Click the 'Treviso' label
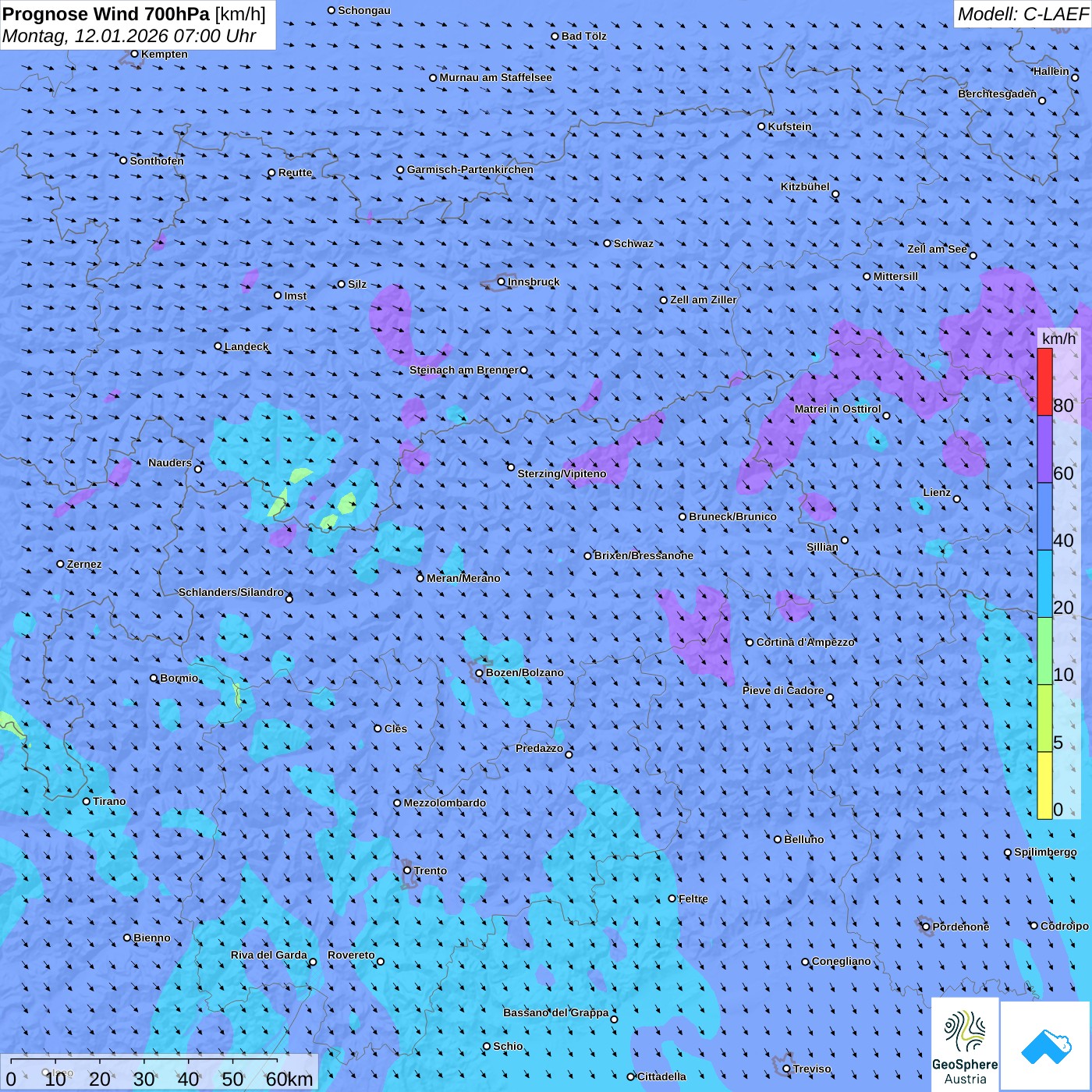The image size is (1092, 1092). (812, 1069)
